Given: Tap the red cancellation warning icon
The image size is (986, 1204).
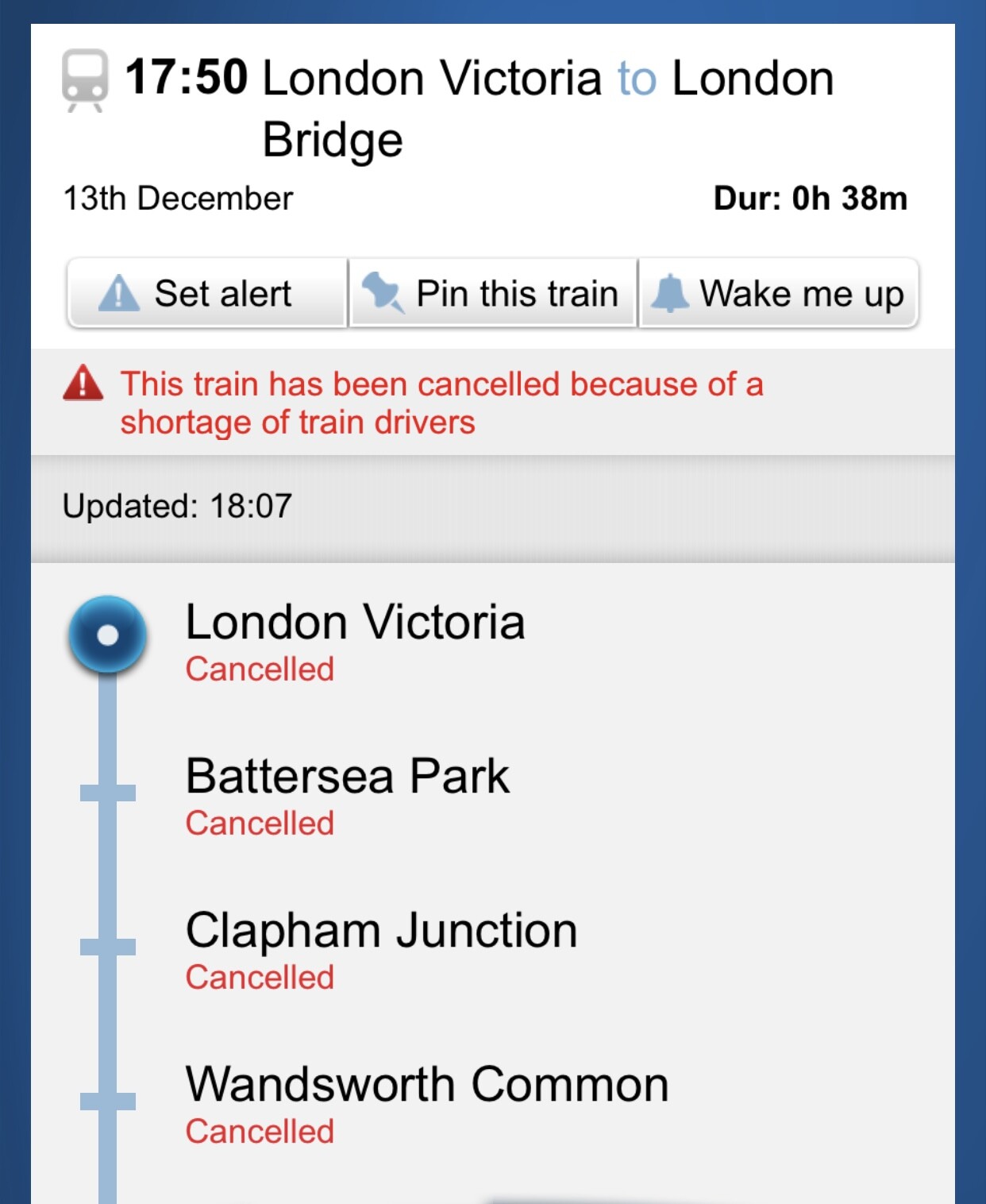Looking at the screenshot, I should pyautogui.click(x=83, y=384).
